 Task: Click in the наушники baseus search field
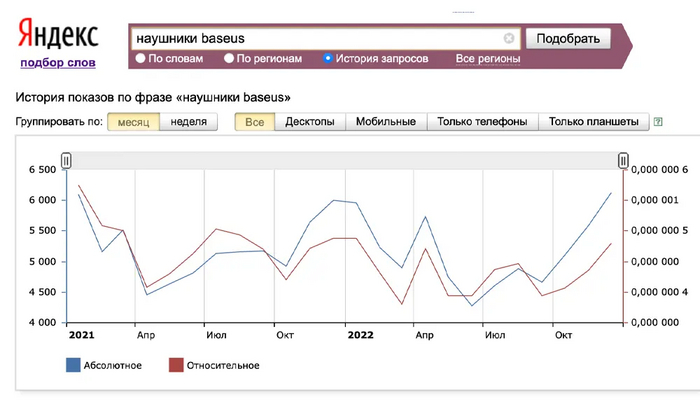(315, 39)
